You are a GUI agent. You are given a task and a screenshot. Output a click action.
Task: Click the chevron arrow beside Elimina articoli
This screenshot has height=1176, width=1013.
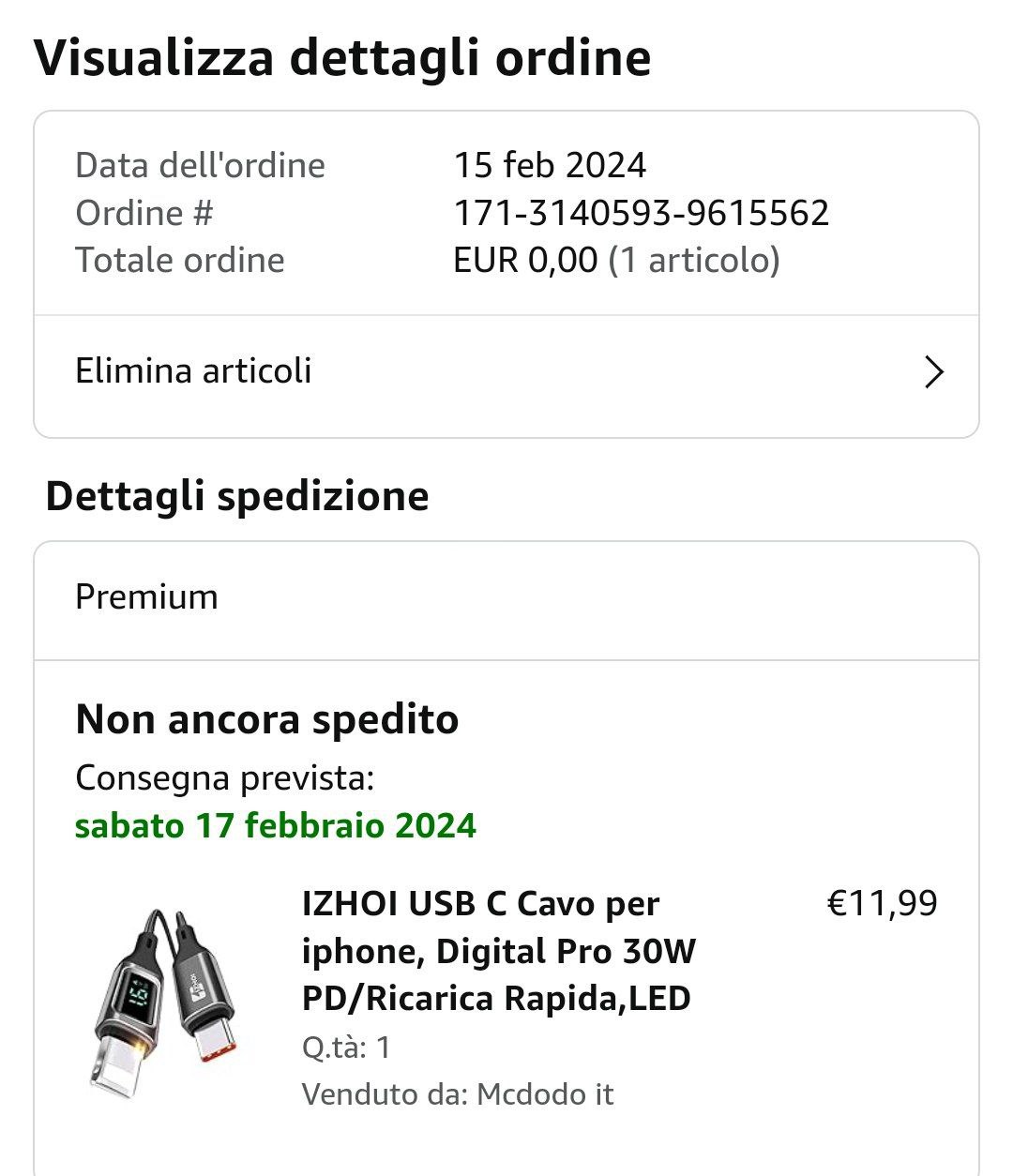[933, 372]
